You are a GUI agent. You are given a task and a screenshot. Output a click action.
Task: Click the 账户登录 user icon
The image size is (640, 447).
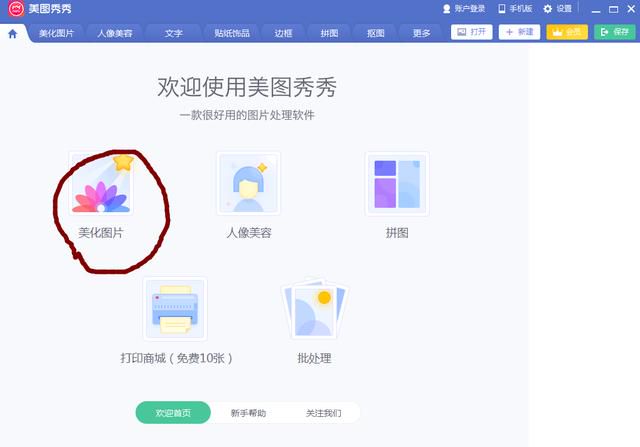tap(447, 9)
